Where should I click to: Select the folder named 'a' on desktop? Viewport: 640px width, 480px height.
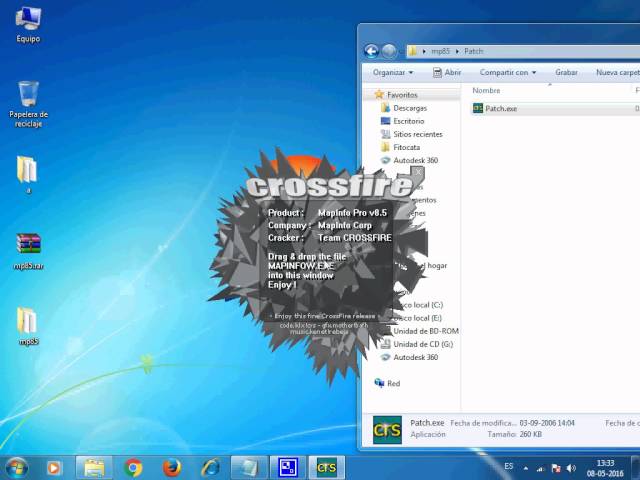point(27,174)
